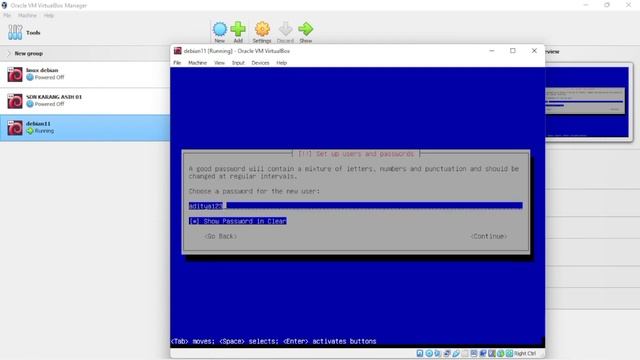Open the Machine menu in VirtualBox Manager

27,16
